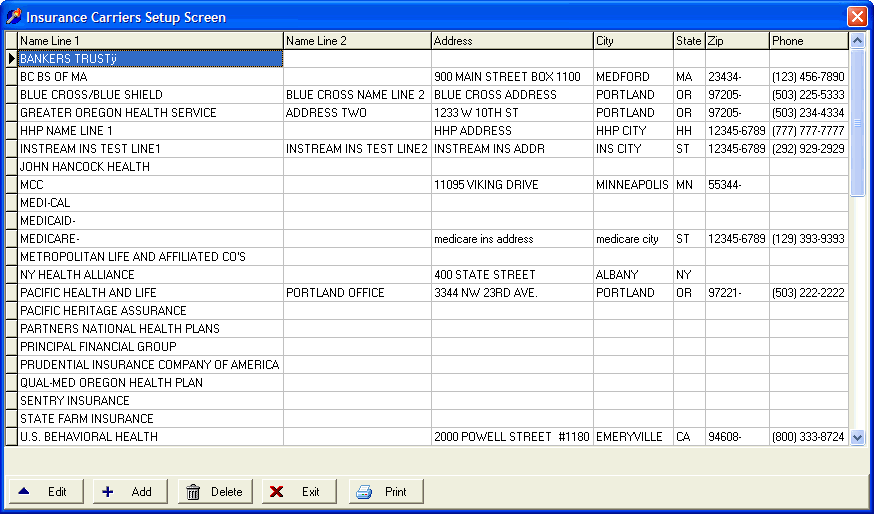Click the Name Line 1 column header

(150, 41)
